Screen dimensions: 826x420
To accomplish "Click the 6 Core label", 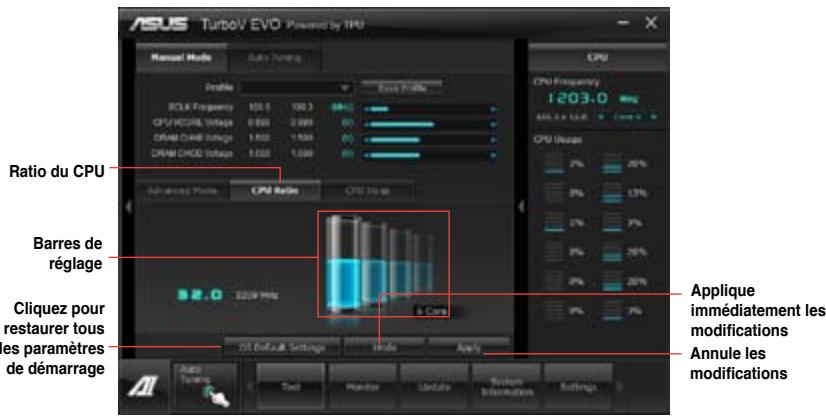I will pyautogui.click(x=431, y=311).
